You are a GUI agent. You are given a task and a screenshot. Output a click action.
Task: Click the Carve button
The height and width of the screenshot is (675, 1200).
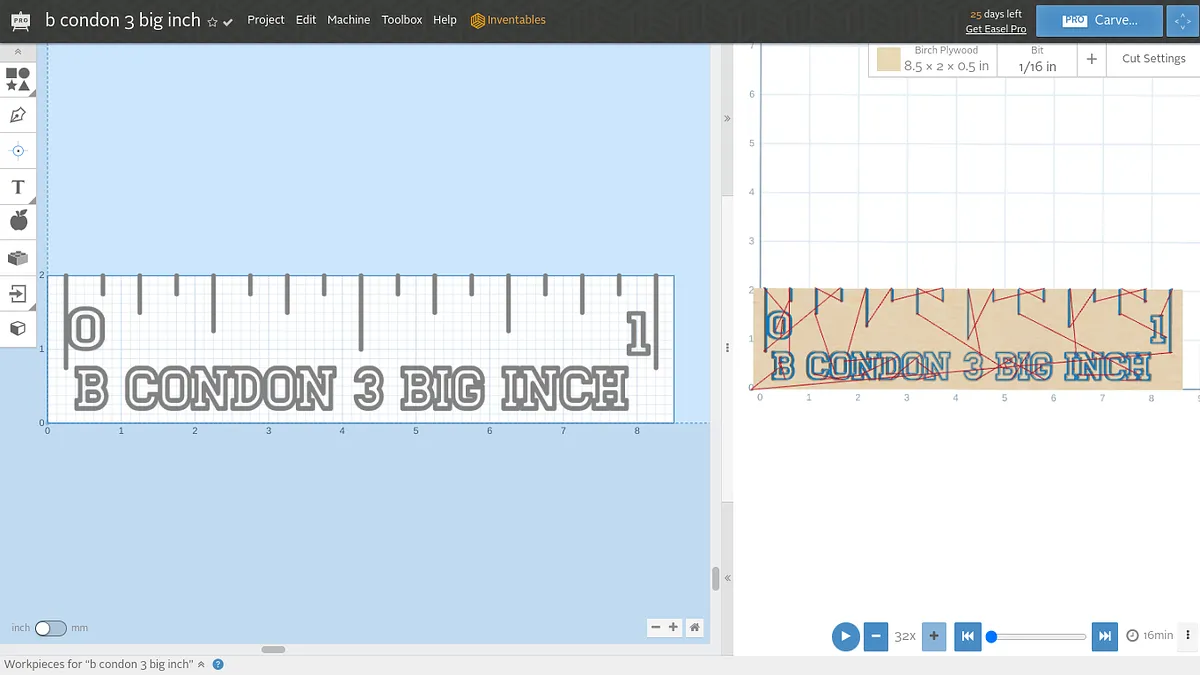[1099, 20]
